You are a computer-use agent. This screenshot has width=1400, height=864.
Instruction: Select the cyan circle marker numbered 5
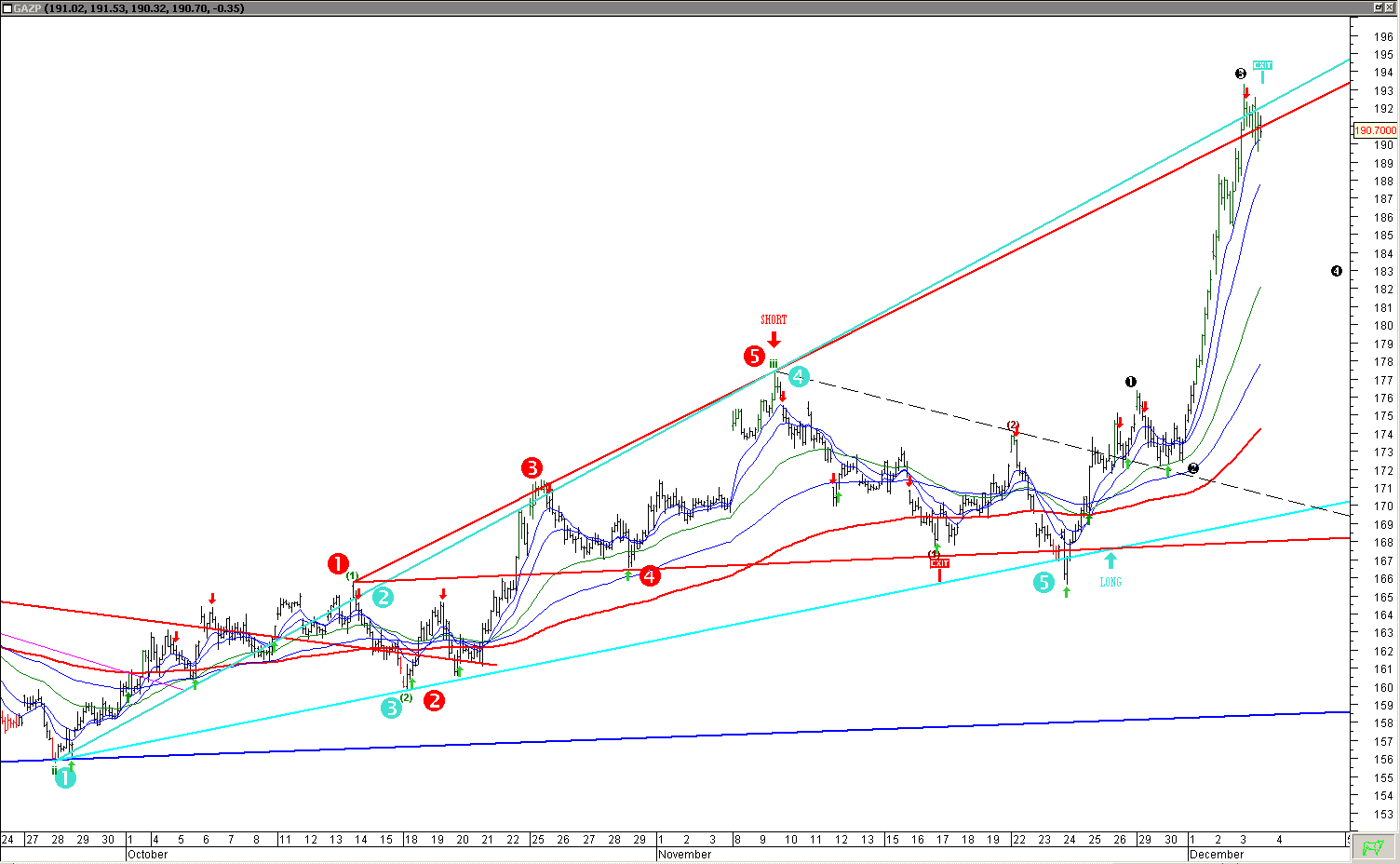pos(1043,583)
